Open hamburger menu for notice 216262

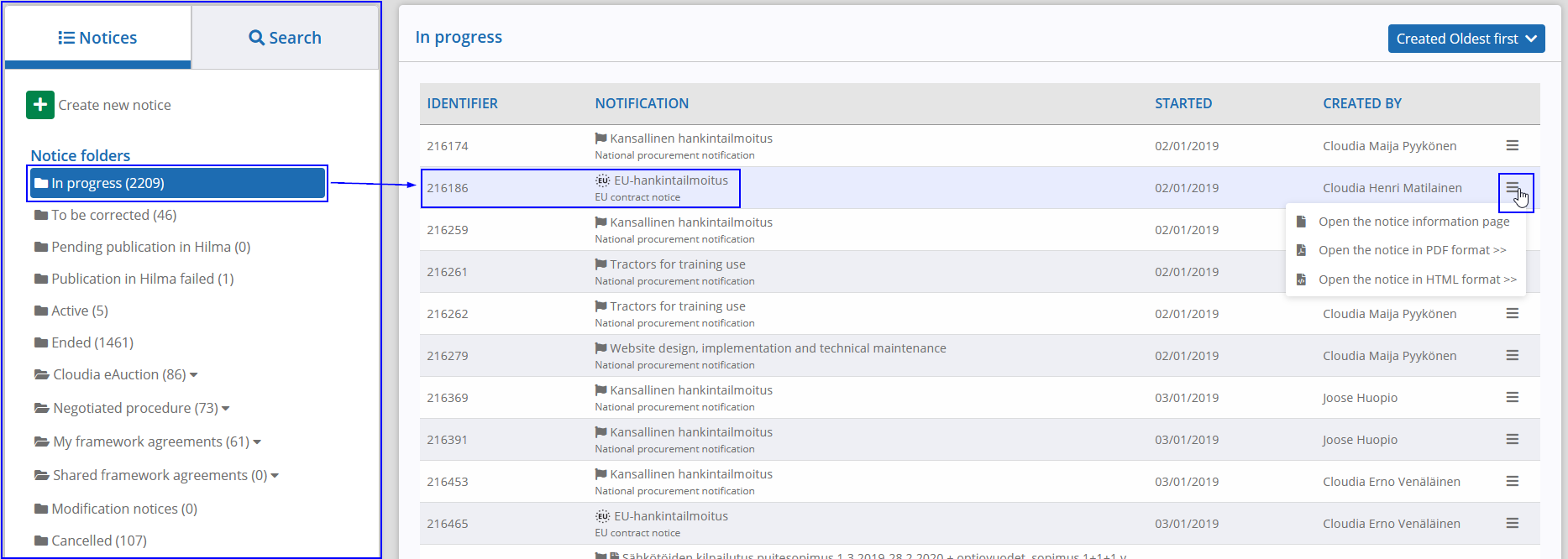(1512, 314)
